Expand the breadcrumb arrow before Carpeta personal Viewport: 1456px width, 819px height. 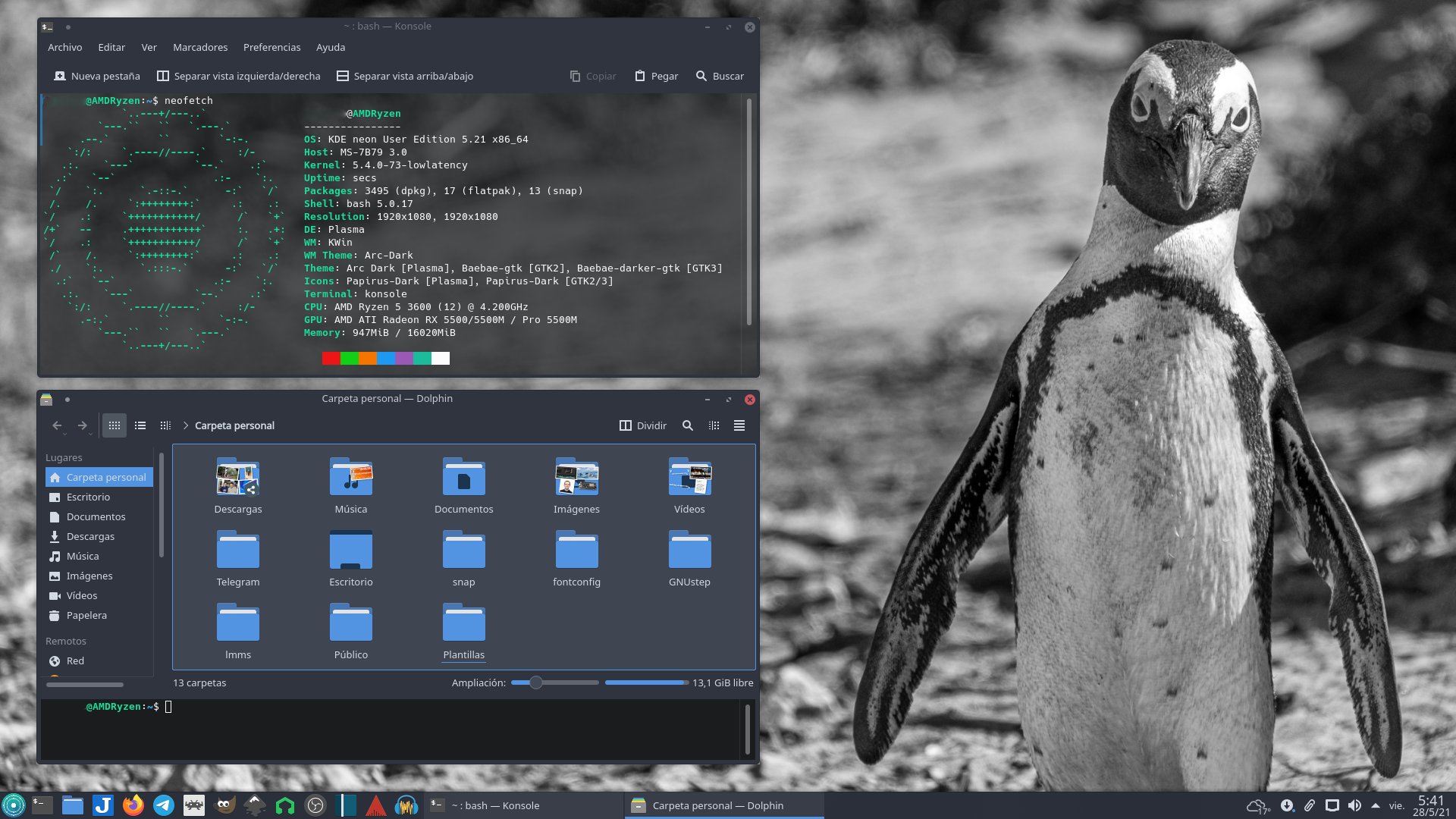point(186,426)
